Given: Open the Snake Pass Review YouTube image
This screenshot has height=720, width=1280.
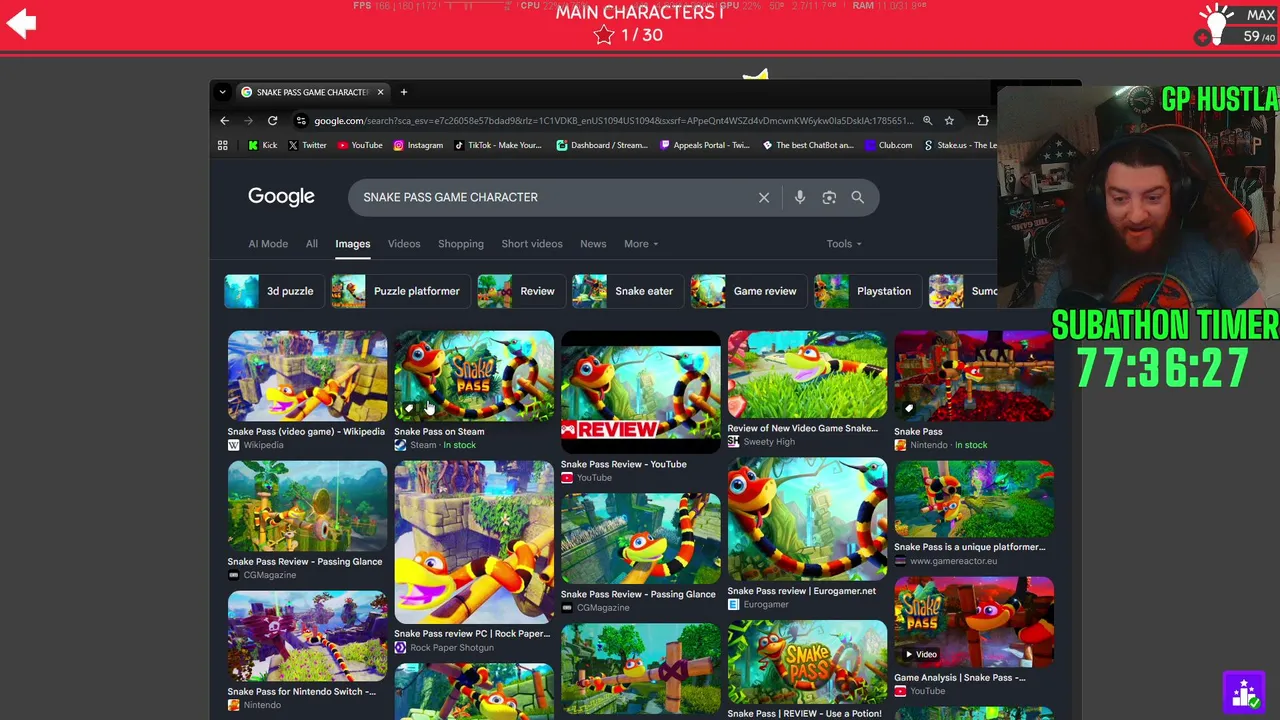Looking at the screenshot, I should 641,392.
